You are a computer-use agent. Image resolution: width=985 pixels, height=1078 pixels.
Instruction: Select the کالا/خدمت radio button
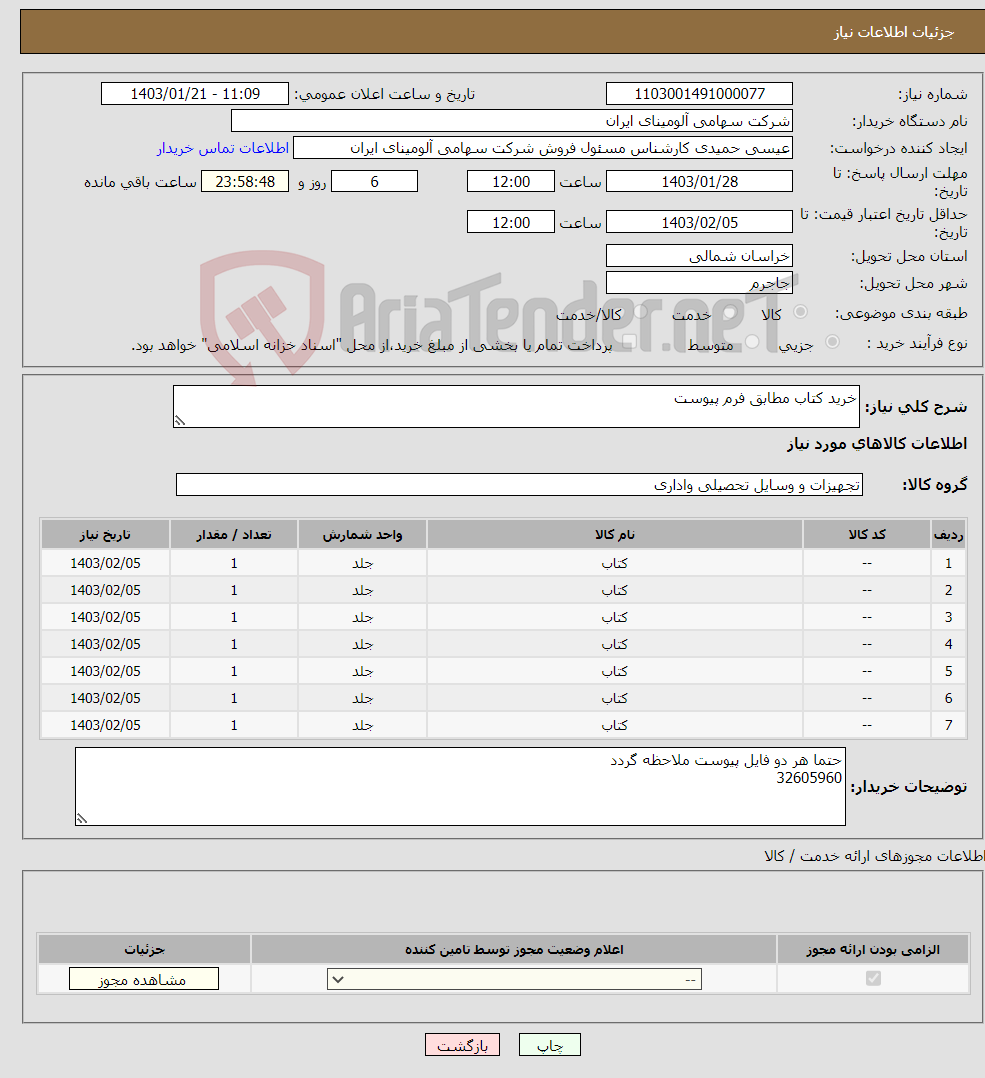(x=640, y=312)
